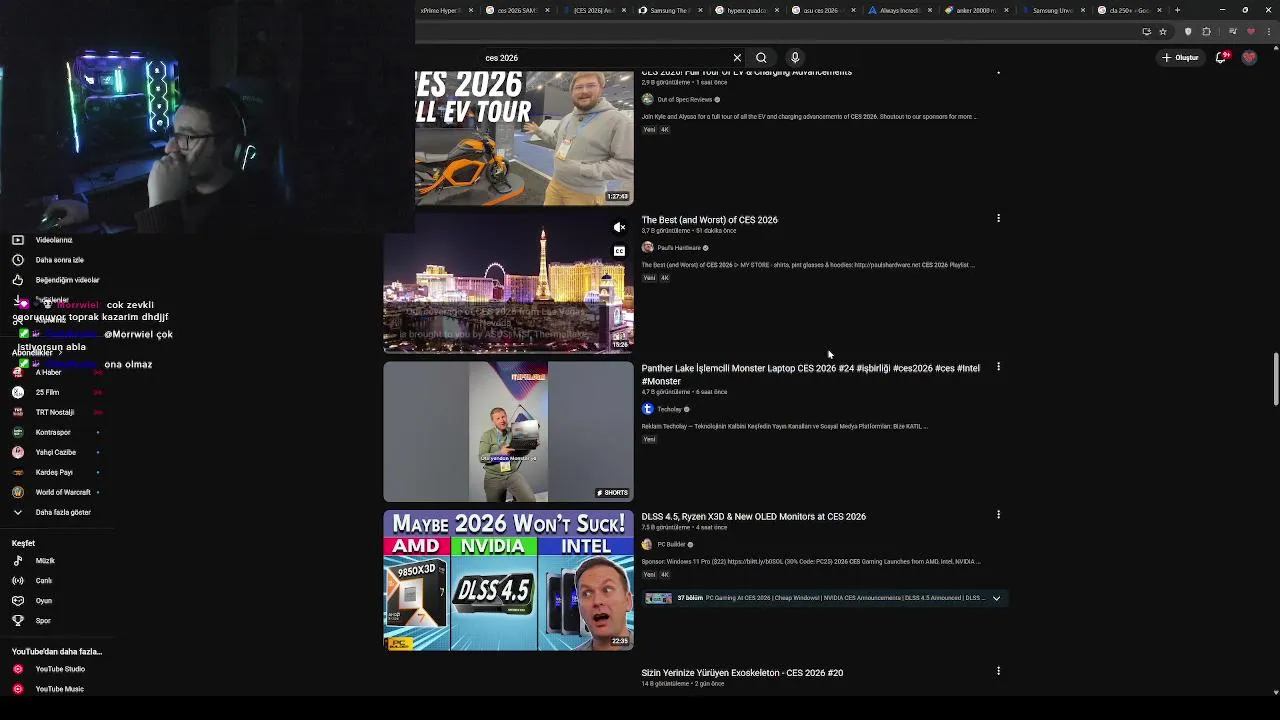The height and width of the screenshot is (720, 1280).
Task: Clear the YouTube search box text
Action: pyautogui.click(x=737, y=58)
